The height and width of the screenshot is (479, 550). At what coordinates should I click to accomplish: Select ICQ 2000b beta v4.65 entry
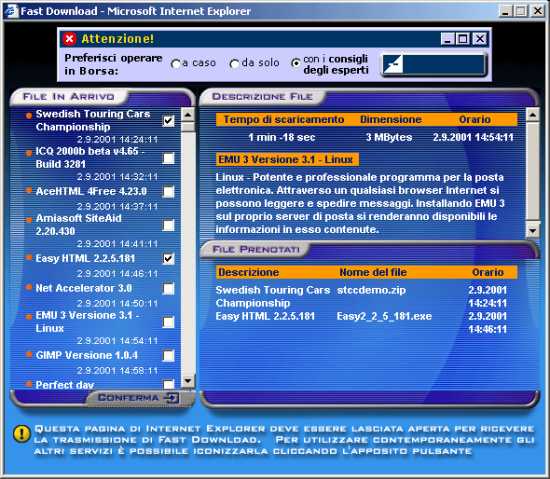(90, 158)
